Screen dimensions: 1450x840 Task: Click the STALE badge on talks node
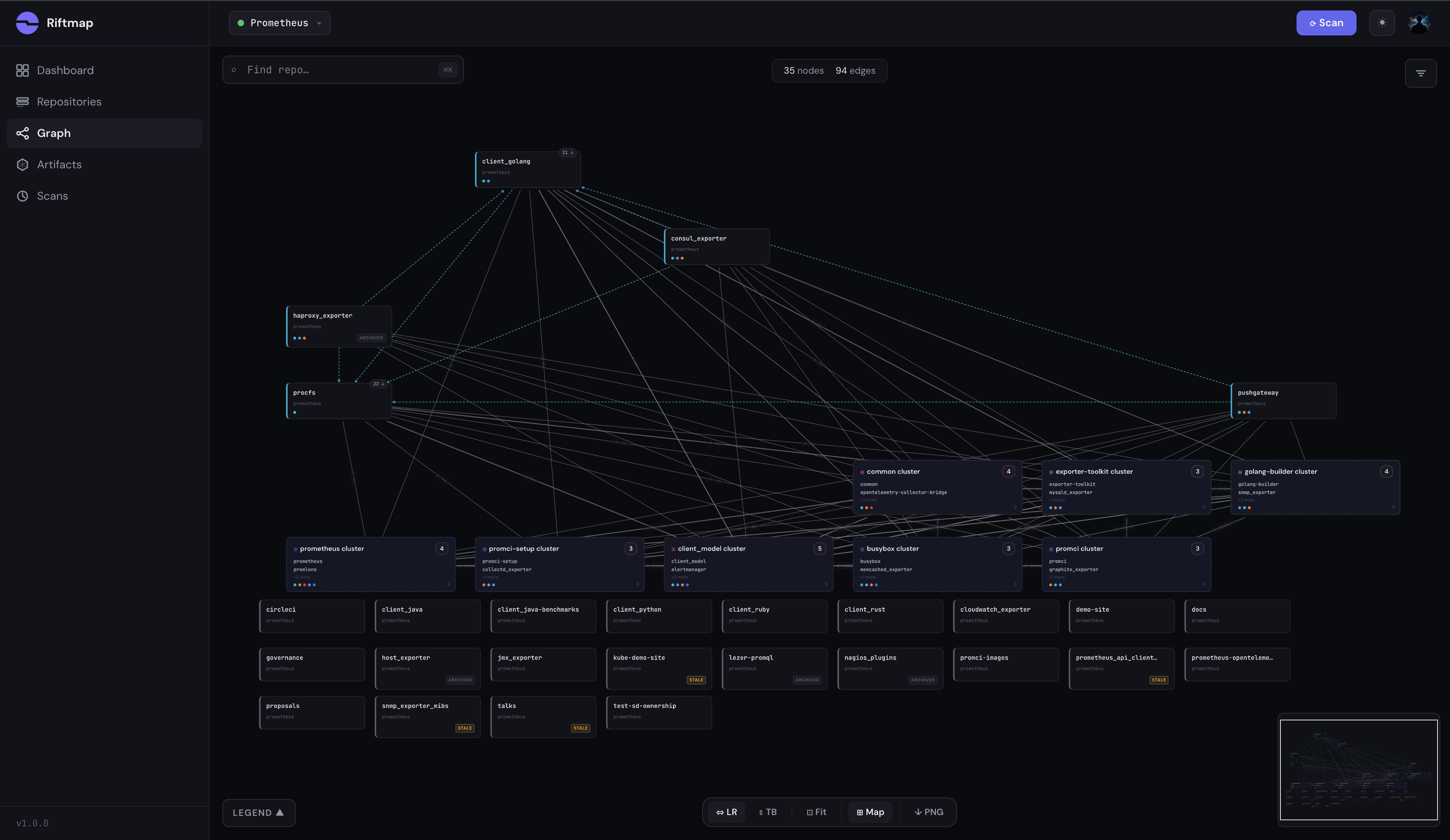point(580,728)
